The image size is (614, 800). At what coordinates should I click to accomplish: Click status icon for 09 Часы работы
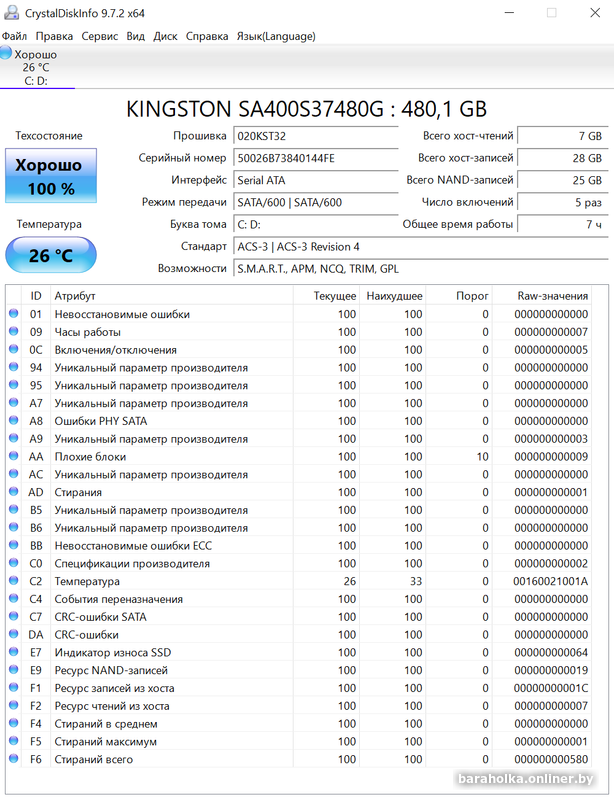point(14,331)
